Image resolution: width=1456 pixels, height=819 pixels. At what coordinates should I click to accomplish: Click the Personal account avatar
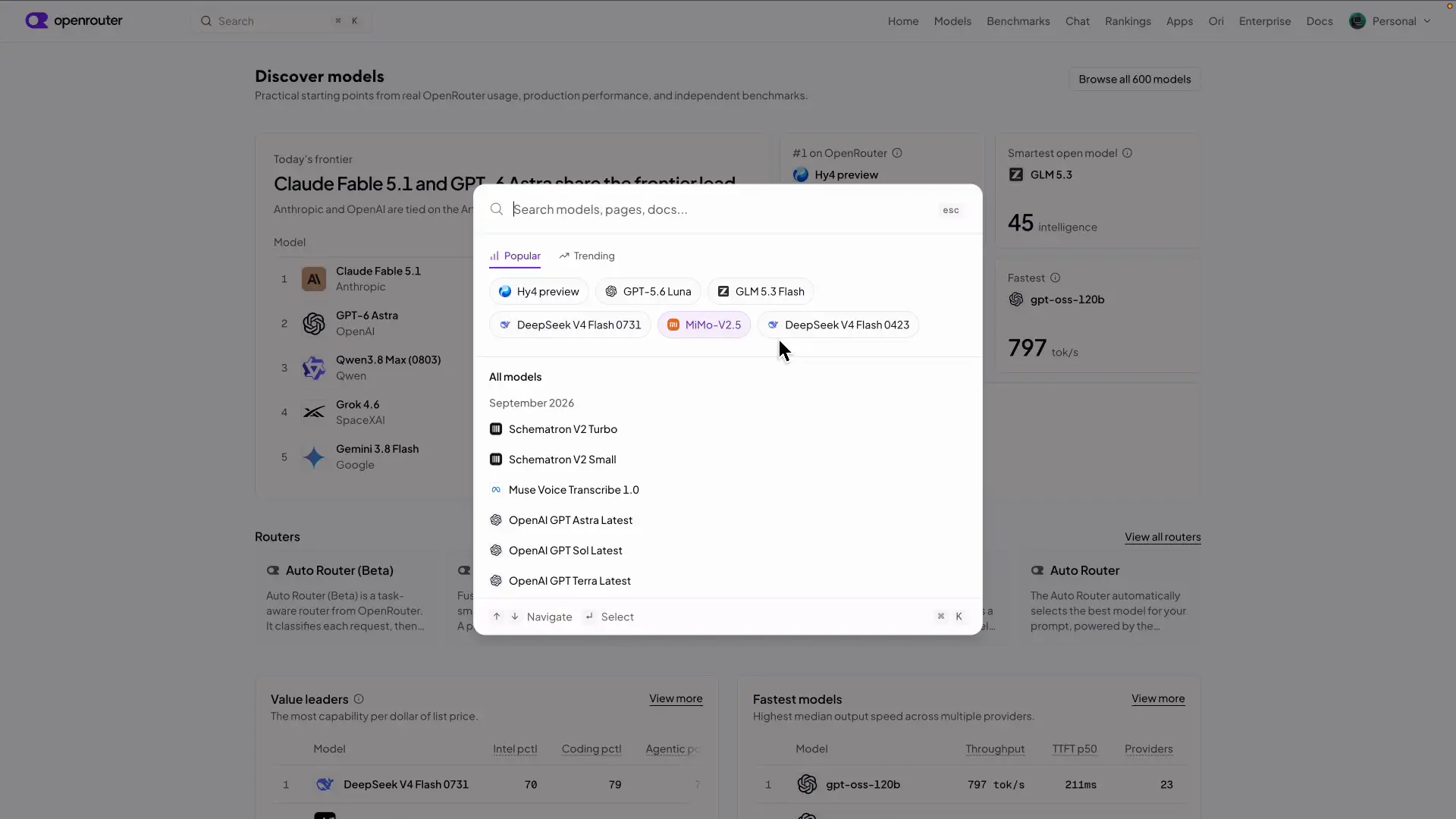pos(1357,21)
